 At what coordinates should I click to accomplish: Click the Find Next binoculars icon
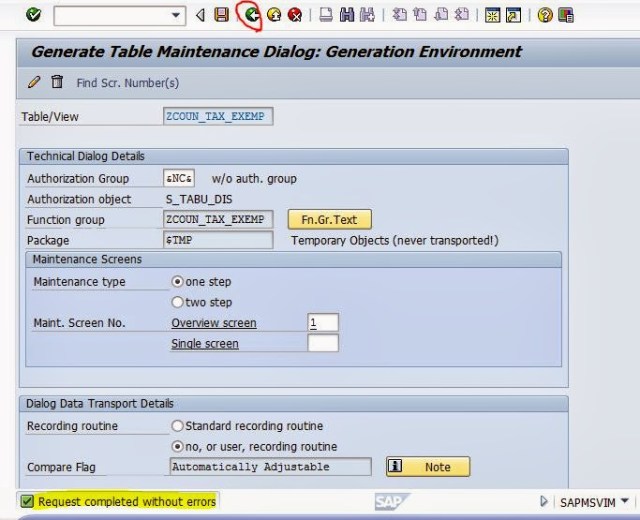click(x=367, y=15)
